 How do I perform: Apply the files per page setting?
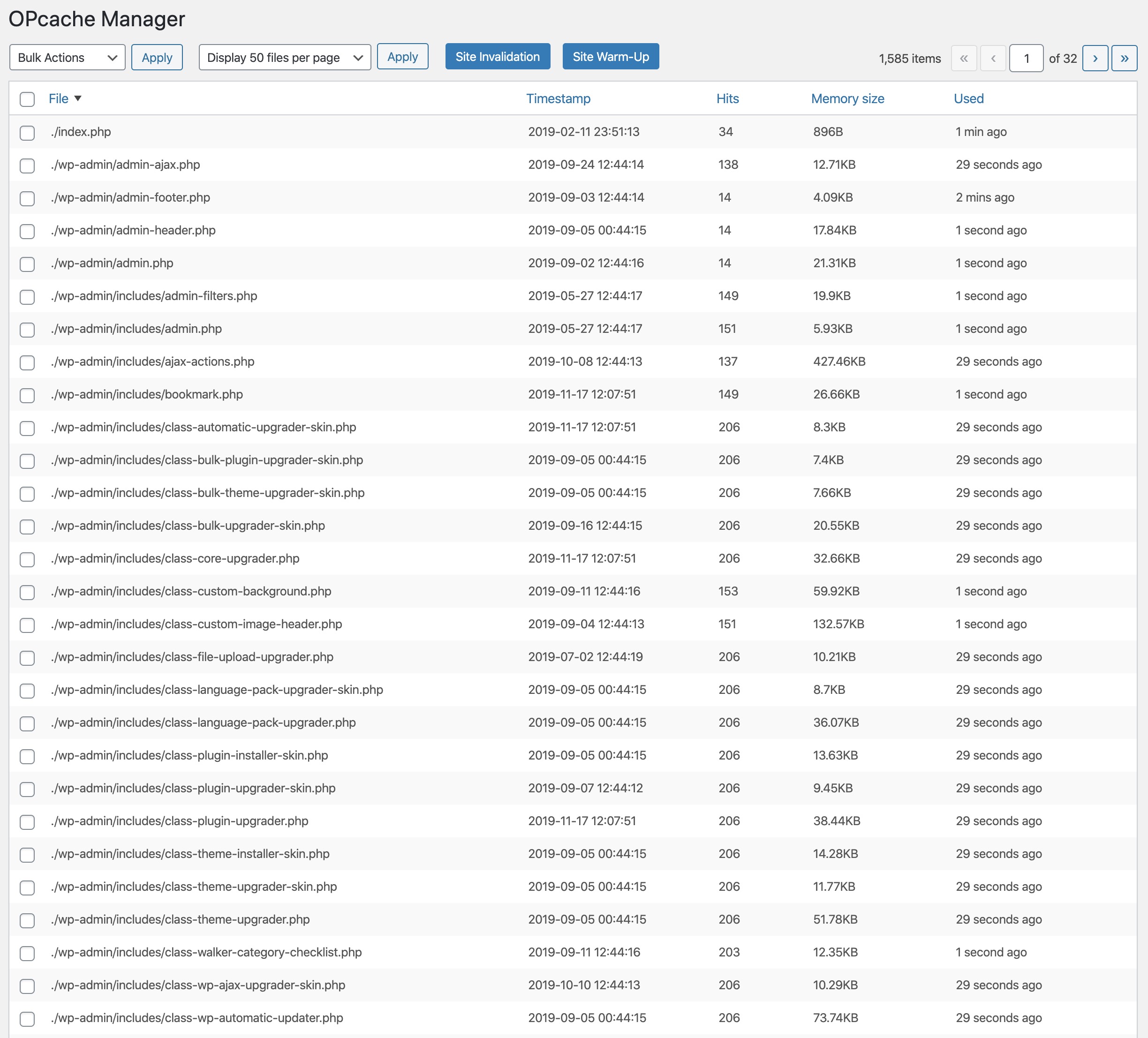tap(402, 56)
